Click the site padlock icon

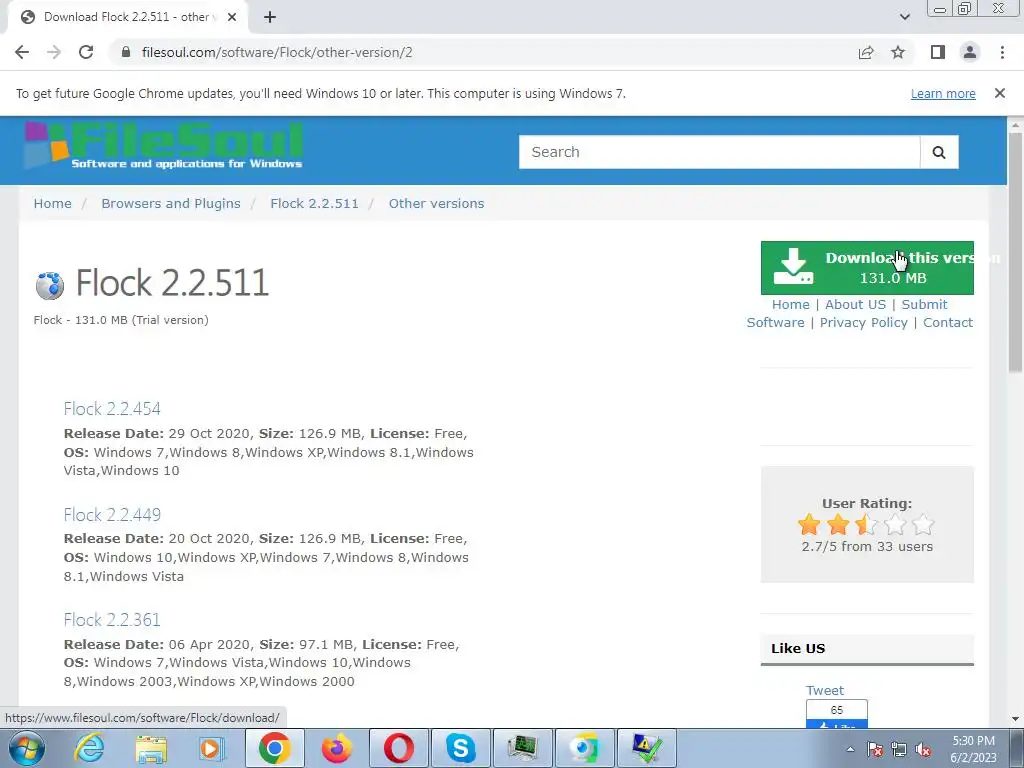[126, 52]
